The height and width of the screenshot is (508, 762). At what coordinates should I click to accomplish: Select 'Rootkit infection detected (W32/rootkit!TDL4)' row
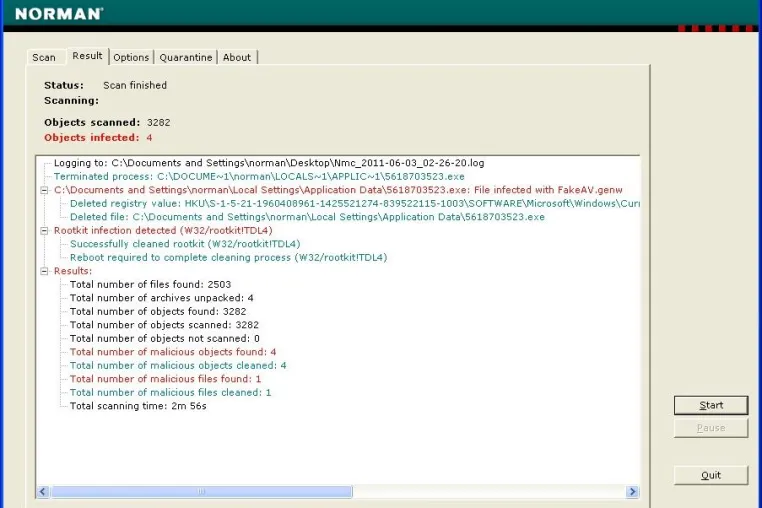[x=163, y=230]
